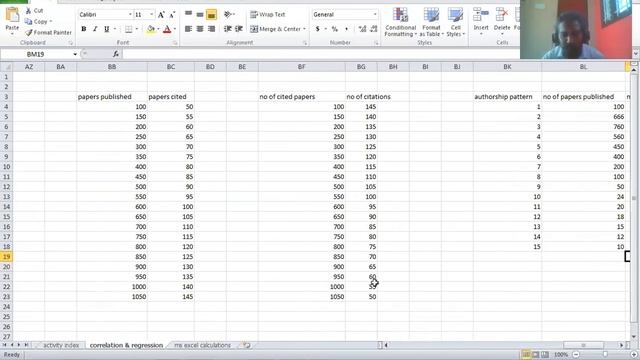Viewport: 640px width, 360px height.
Task: Click the Decrease Decimal icon
Action: [373, 29]
